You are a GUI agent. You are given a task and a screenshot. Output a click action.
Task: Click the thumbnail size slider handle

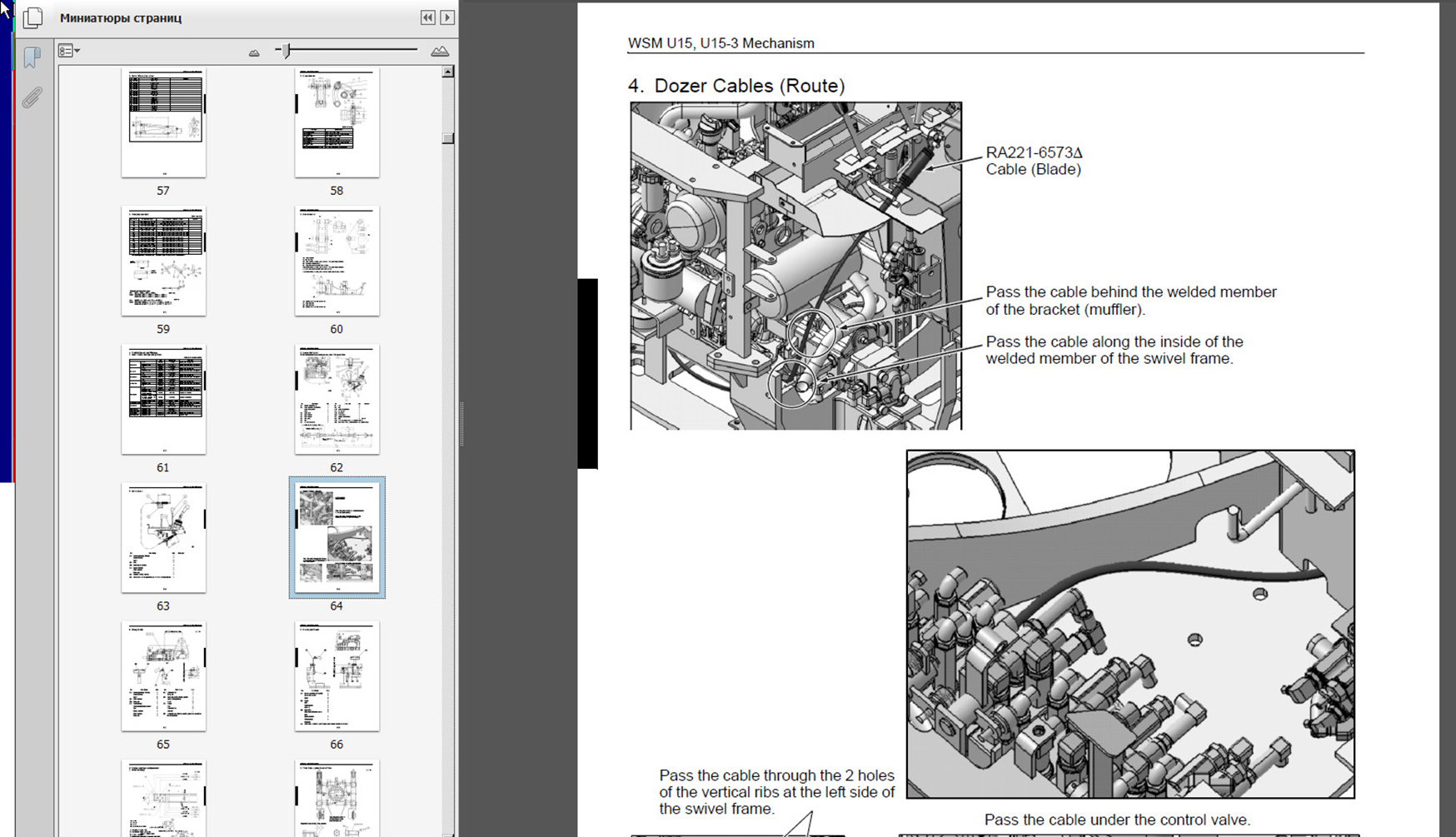pyautogui.click(x=287, y=51)
